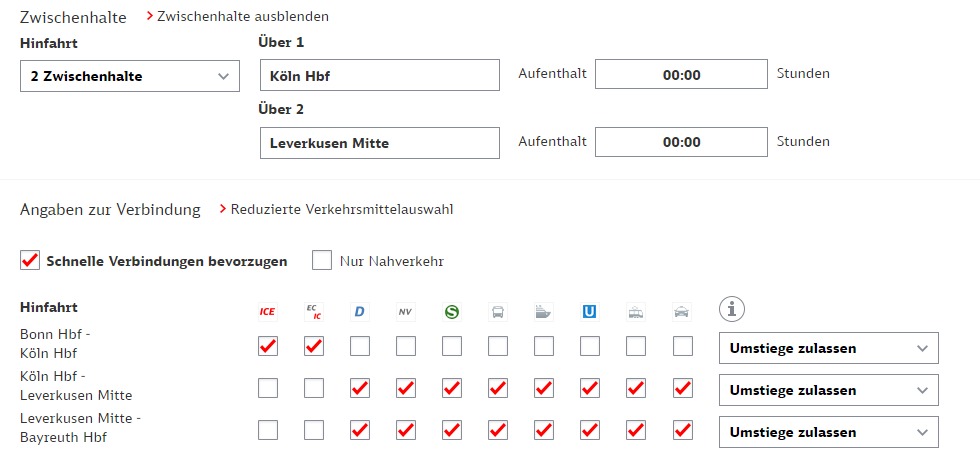The image size is (980, 455).
Task: Click the NV regional transport icon
Action: 406,311
